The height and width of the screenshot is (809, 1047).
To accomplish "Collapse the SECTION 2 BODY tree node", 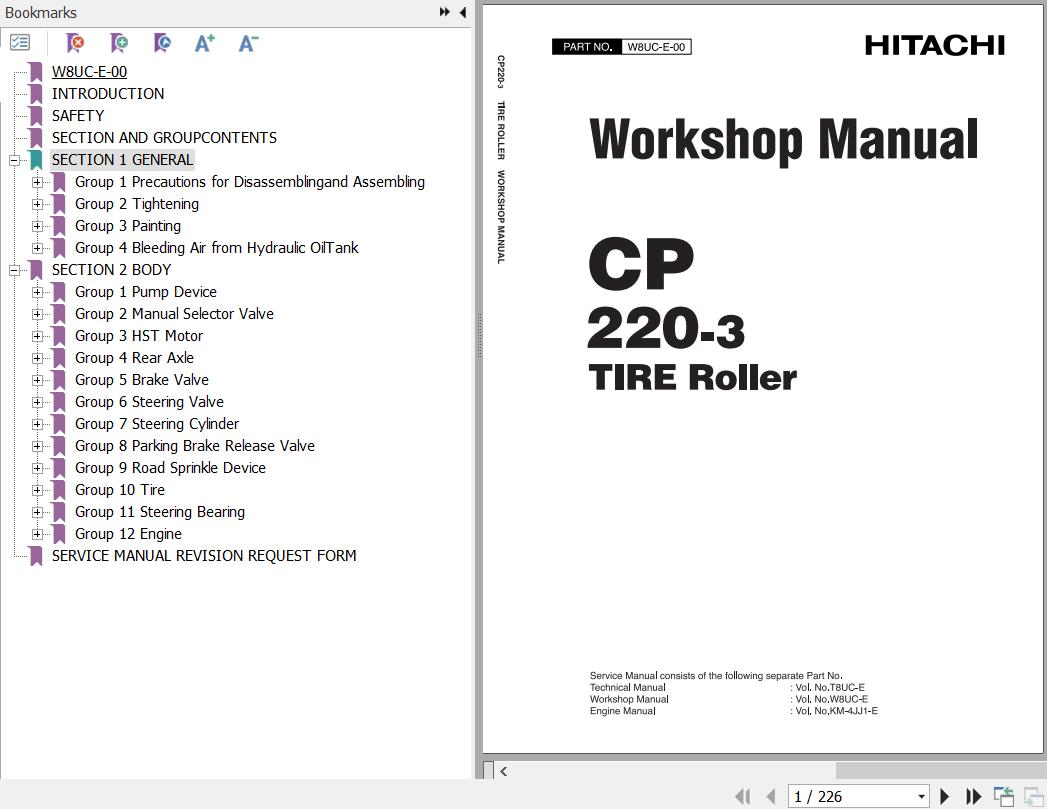I will click(14, 270).
